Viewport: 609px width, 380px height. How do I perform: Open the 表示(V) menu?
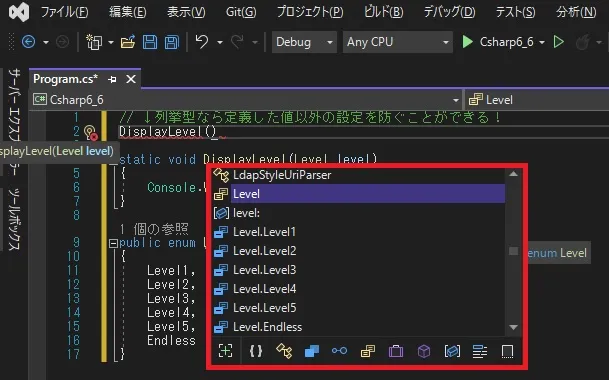click(186, 12)
